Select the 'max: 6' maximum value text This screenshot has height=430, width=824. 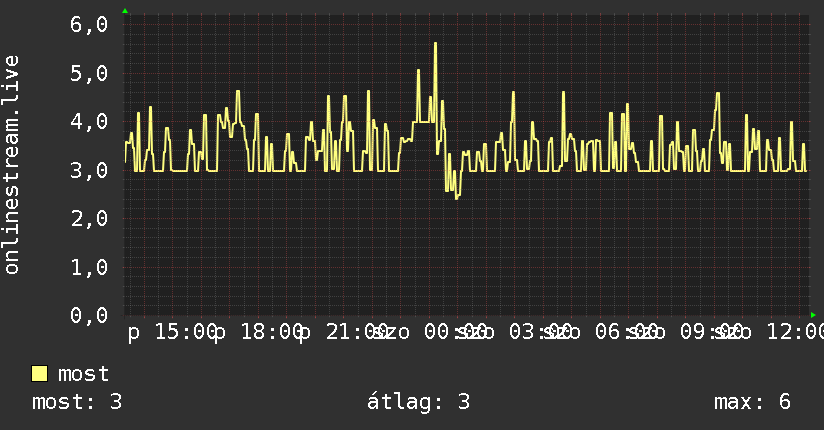click(752, 402)
